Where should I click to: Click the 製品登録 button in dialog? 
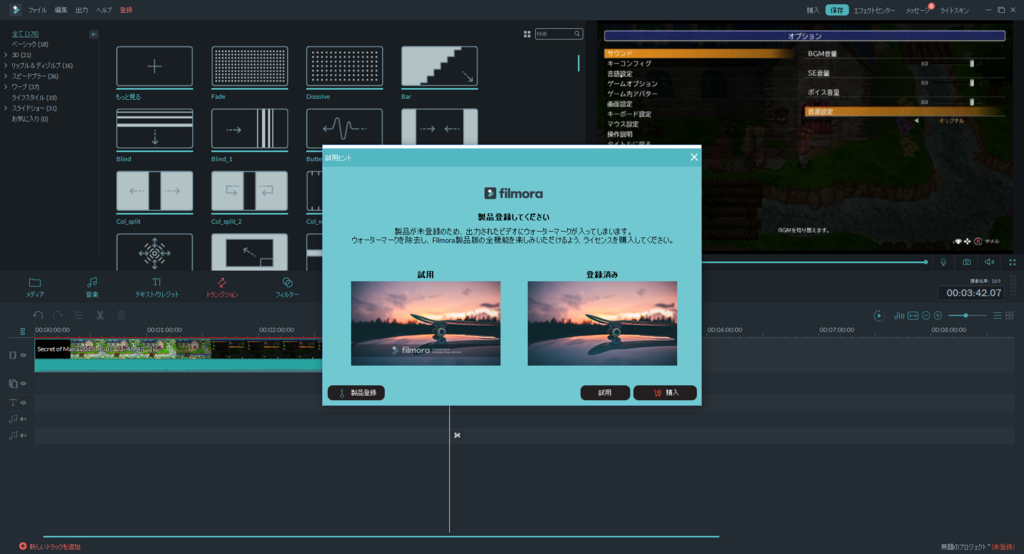357,393
